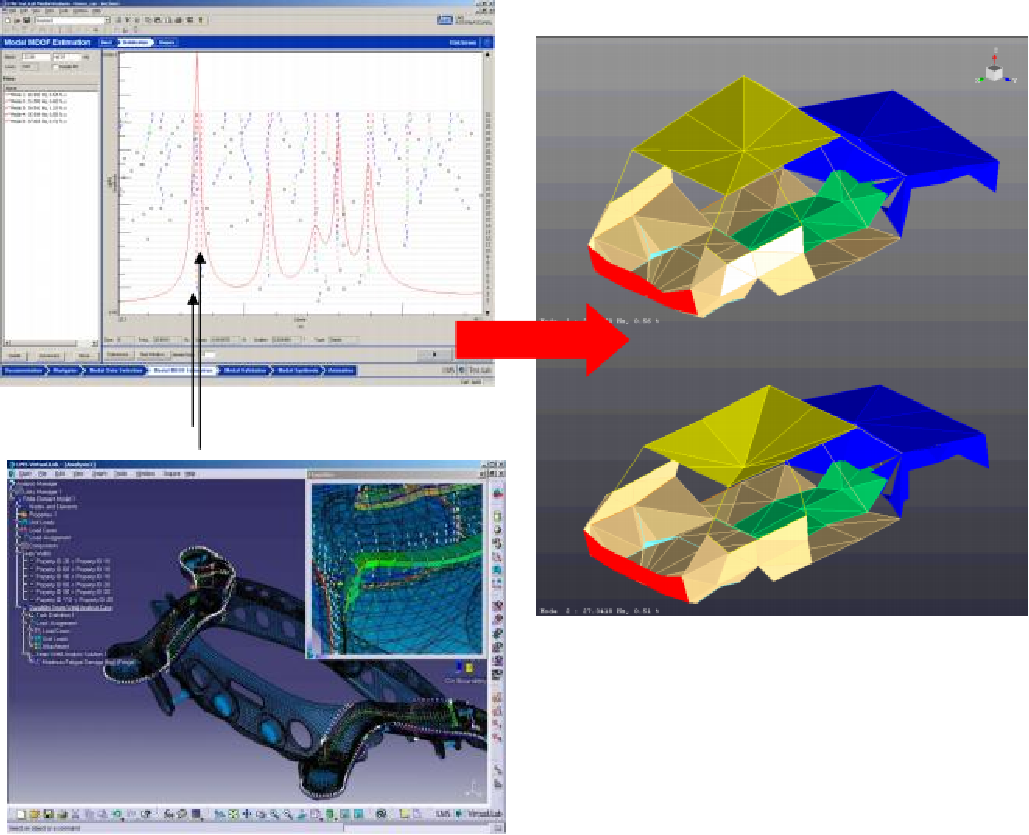Image resolution: width=1029 pixels, height=835 pixels.
Task: Click the New document icon in Virtual.Lab bottom toolbar
Action: click(19, 814)
